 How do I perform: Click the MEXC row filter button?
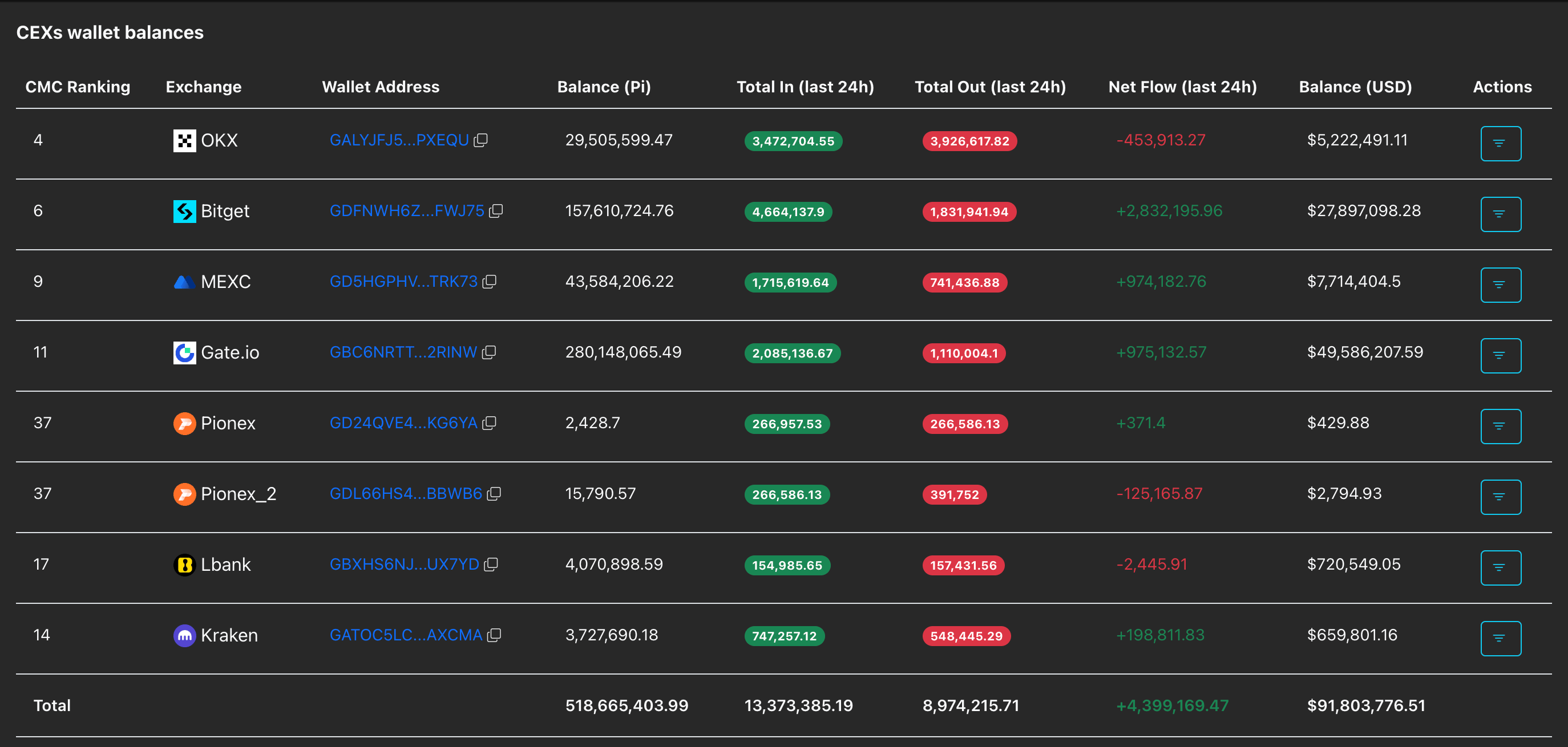point(1500,285)
